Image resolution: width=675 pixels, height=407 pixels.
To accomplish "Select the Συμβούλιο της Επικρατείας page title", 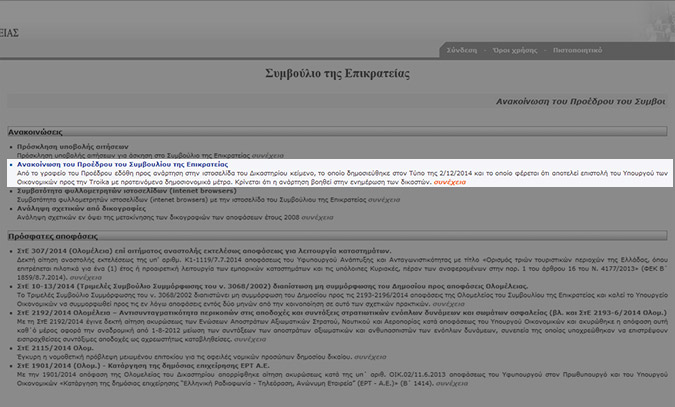I will coord(338,74).
